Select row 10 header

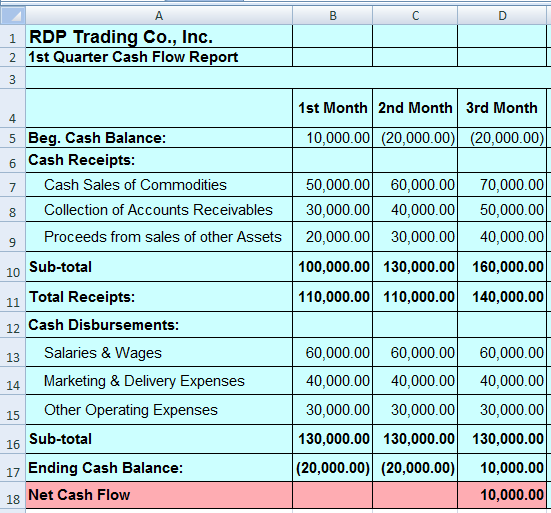(13, 267)
